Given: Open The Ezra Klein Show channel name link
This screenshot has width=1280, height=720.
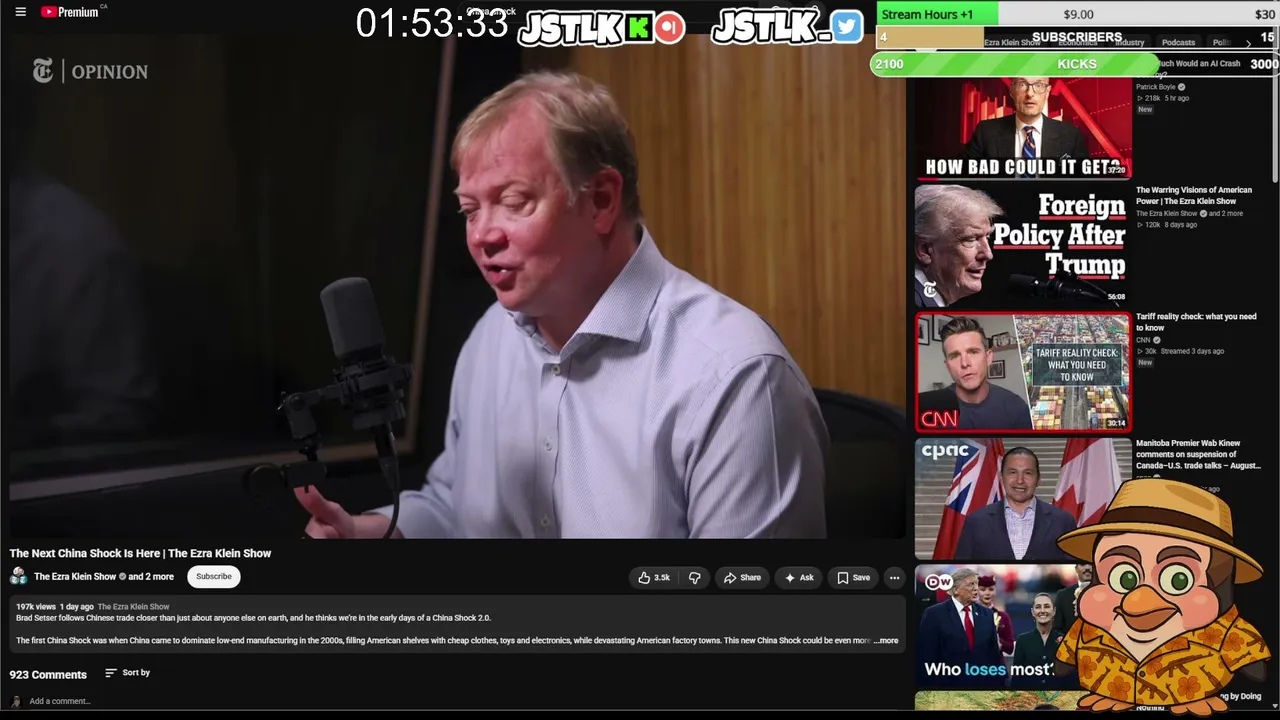Looking at the screenshot, I should pos(75,576).
